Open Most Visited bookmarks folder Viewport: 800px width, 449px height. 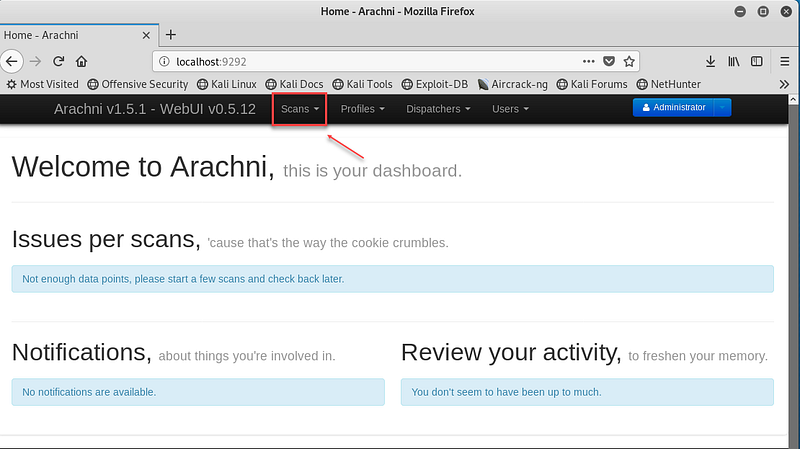pos(42,84)
